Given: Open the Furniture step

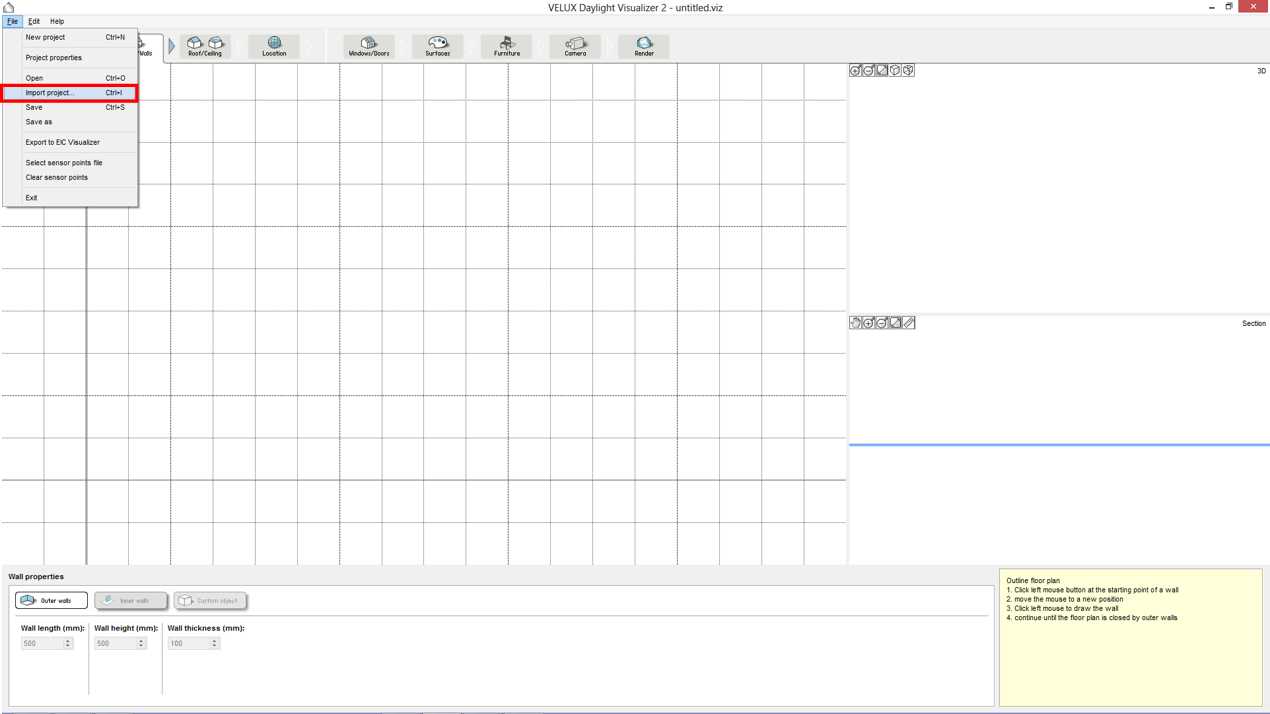Looking at the screenshot, I should (506, 46).
